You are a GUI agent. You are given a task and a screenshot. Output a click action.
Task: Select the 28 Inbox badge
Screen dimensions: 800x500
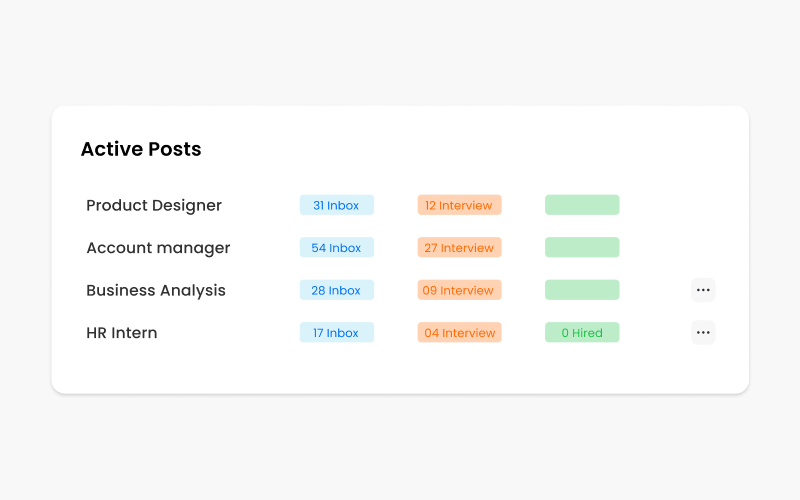click(x=337, y=290)
